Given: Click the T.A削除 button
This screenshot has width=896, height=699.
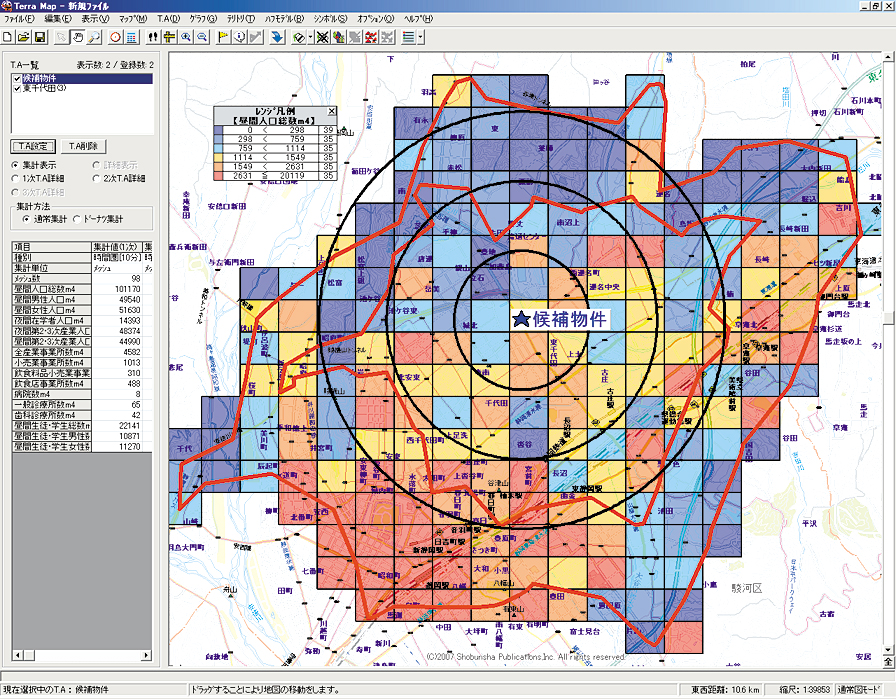Looking at the screenshot, I should tap(83, 146).
